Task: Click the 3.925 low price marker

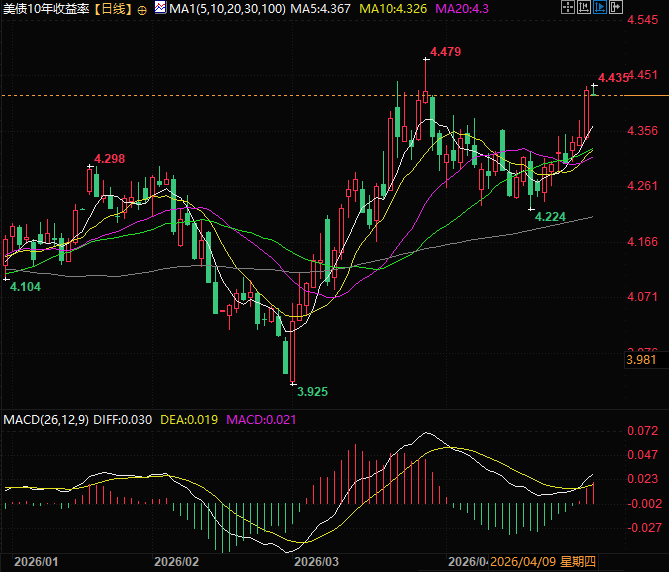Action: click(x=313, y=391)
